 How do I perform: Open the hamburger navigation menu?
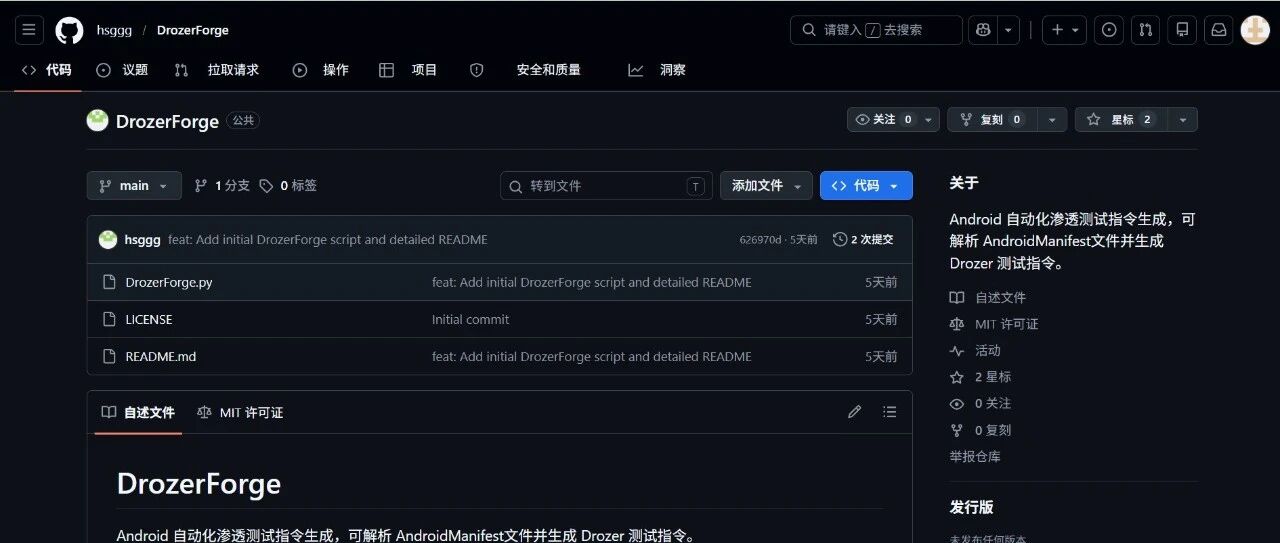pyautogui.click(x=29, y=30)
